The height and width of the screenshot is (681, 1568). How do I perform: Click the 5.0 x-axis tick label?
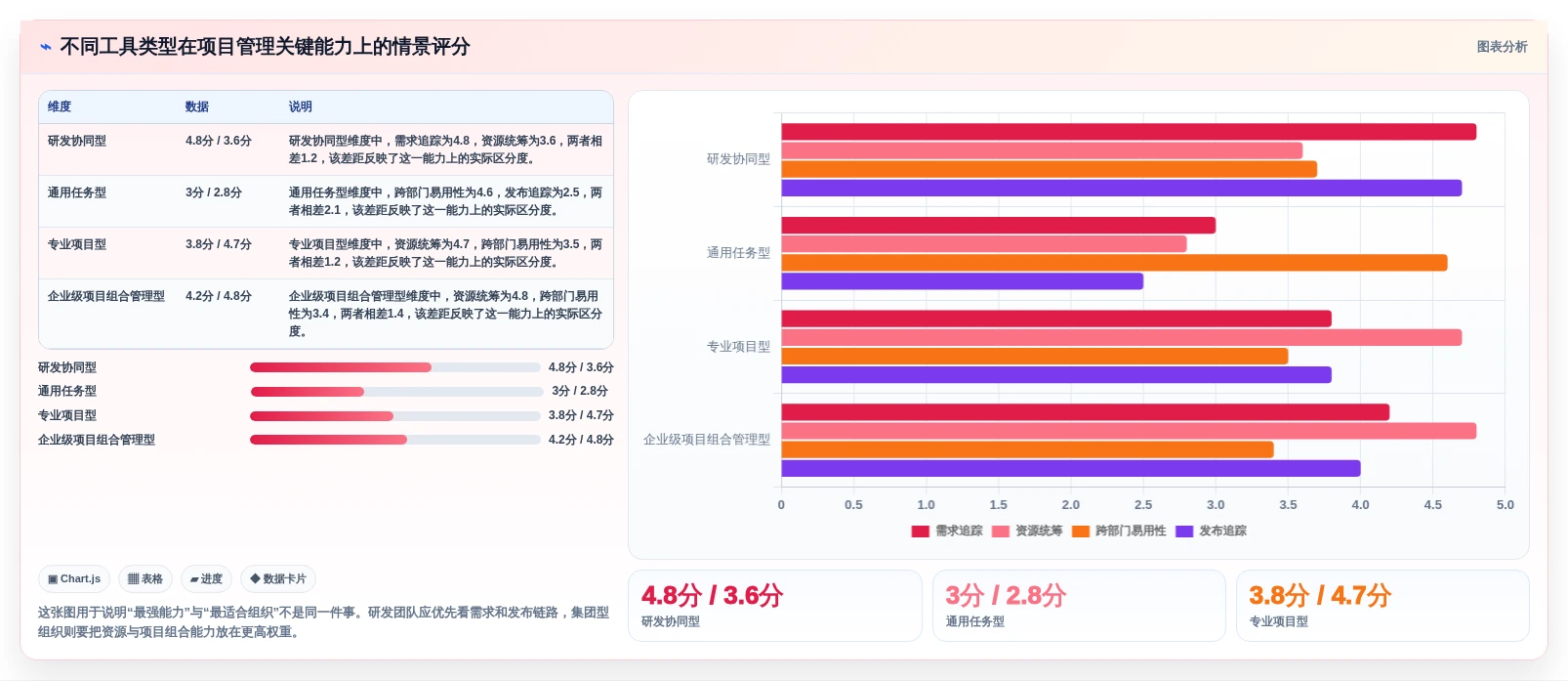pos(1505,505)
